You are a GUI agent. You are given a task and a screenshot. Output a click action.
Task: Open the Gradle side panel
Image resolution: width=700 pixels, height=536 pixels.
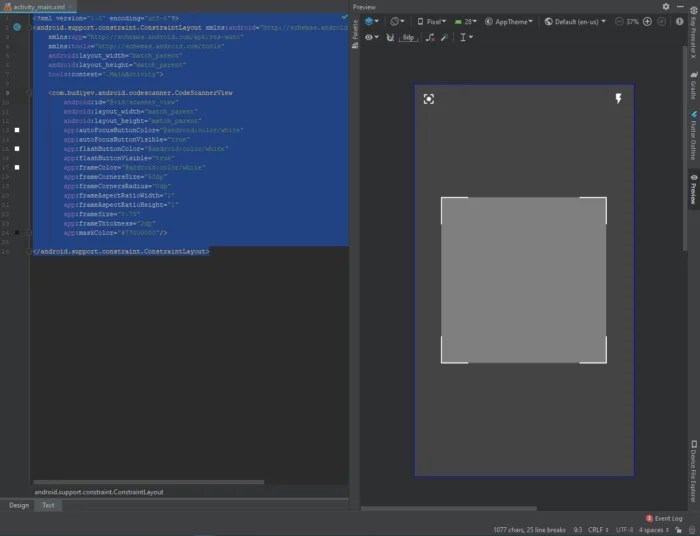pyautogui.click(x=693, y=85)
